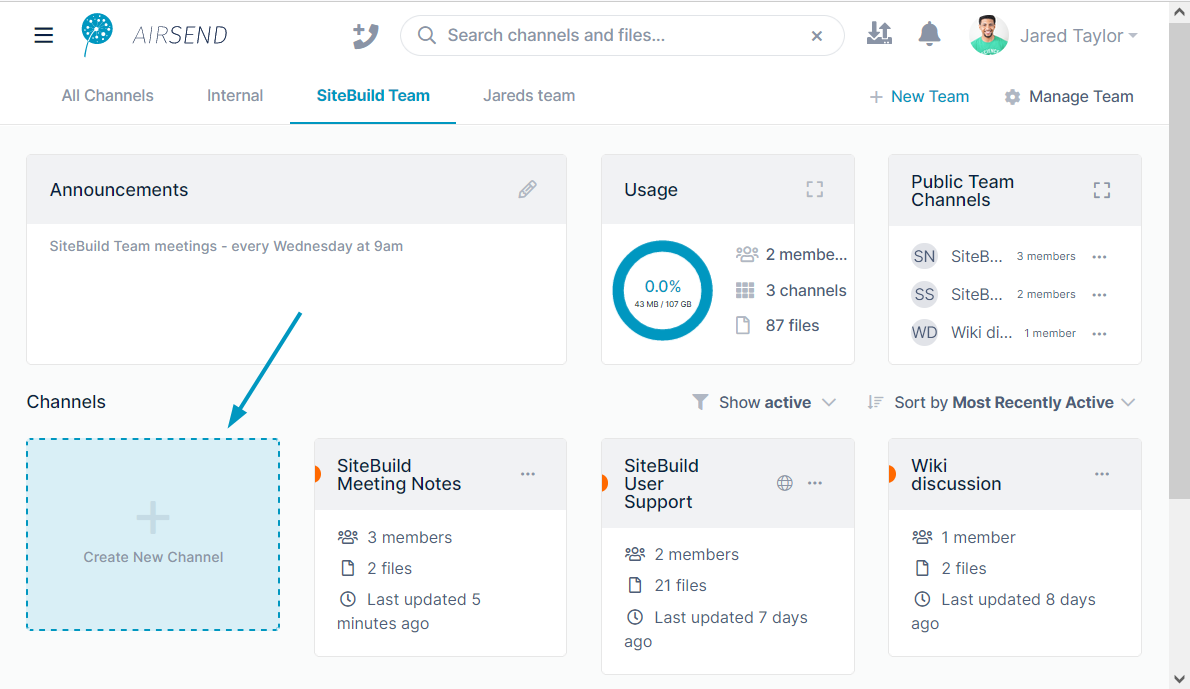The width and height of the screenshot is (1190, 689).
Task: Expand the Public Team Channels panel
Action: click(x=1102, y=190)
